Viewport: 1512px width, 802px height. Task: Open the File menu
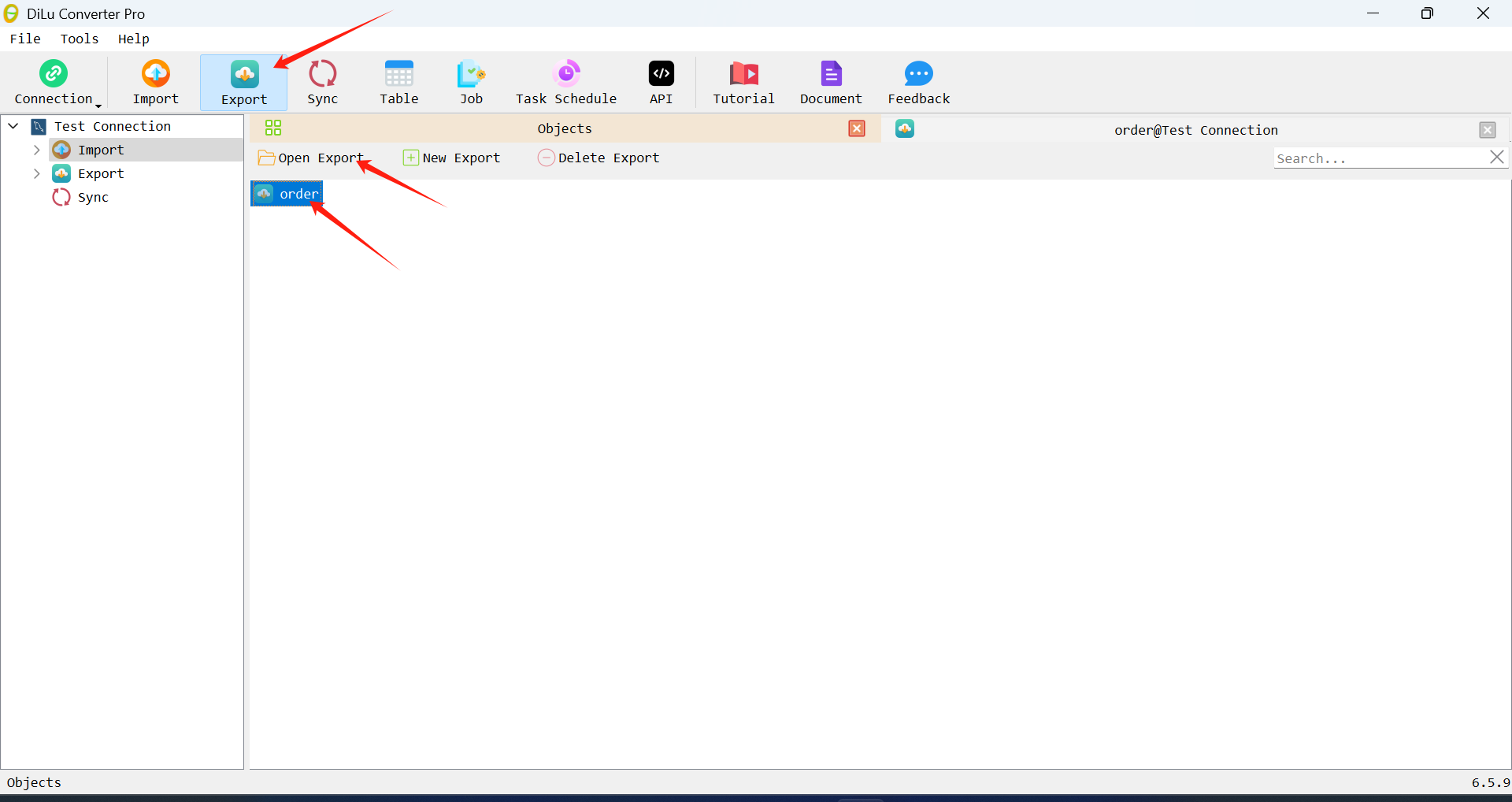(x=25, y=39)
